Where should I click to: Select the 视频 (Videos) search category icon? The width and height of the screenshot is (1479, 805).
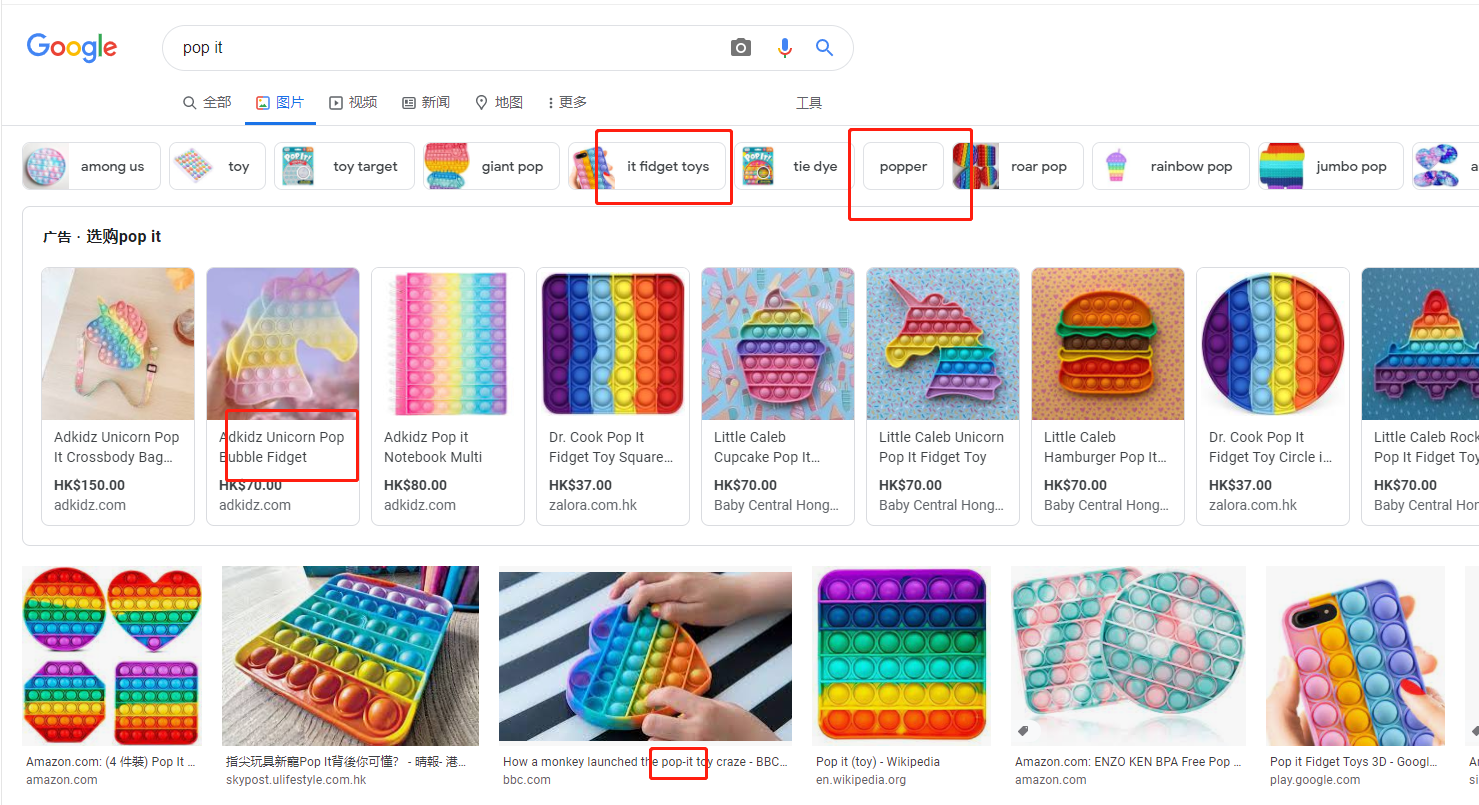pyautogui.click(x=335, y=101)
